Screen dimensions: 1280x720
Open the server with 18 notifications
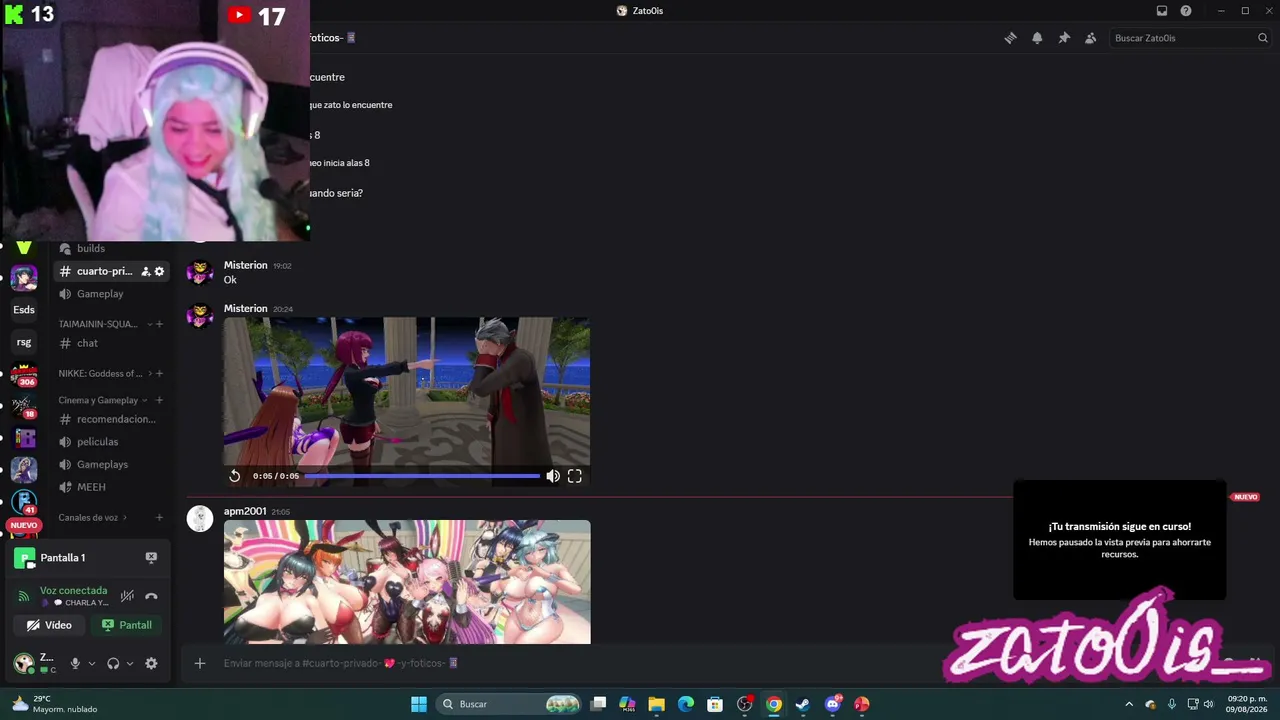24,406
